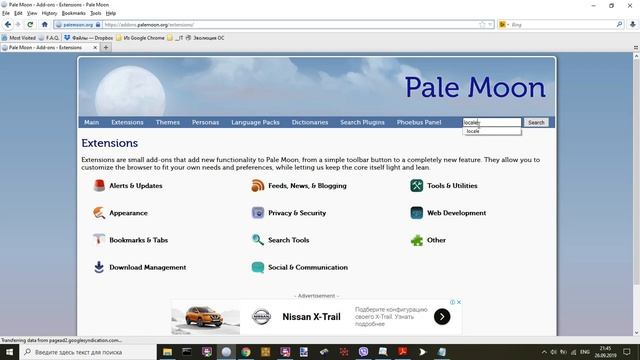Open the Most Visited bookmark folder
Viewport: 640px width, 360px height.
(x=19, y=38)
